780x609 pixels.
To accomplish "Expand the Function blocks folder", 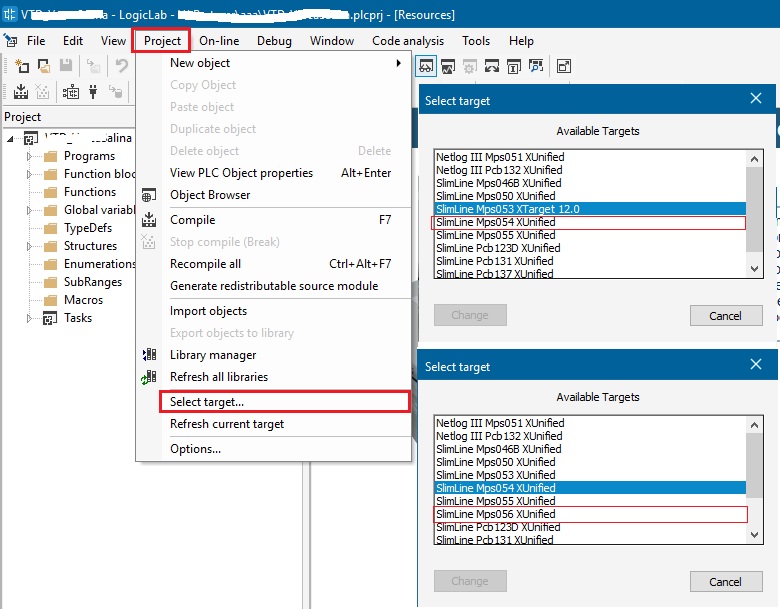I will [29, 174].
